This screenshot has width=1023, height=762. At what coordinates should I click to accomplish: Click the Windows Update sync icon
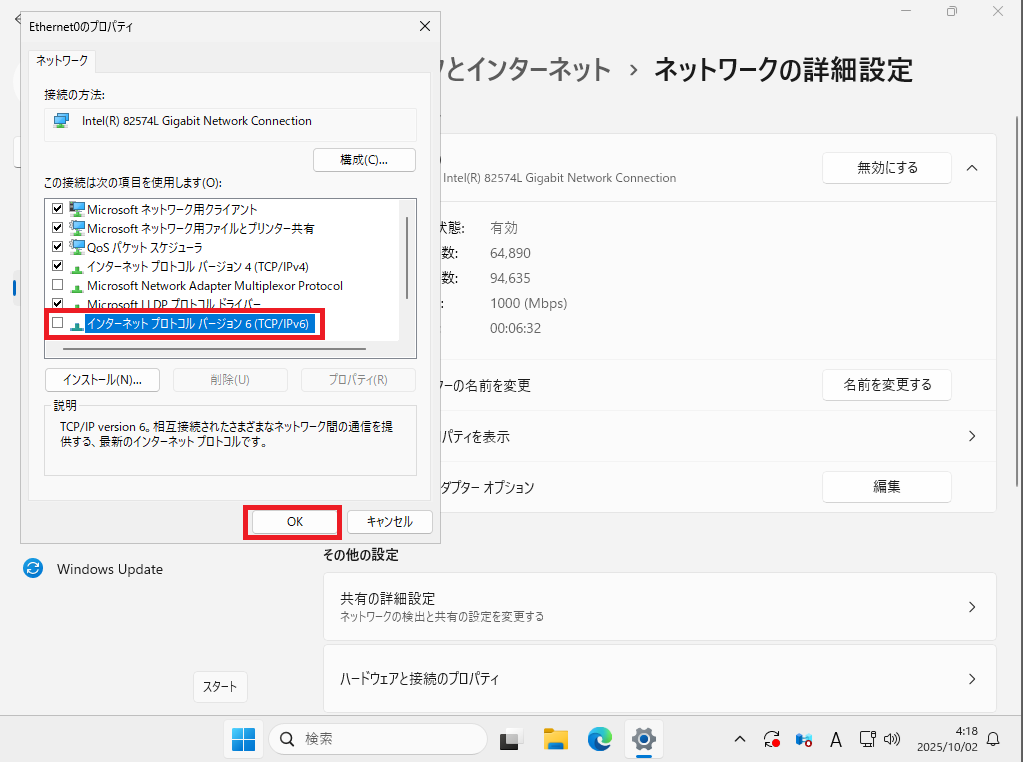click(33, 569)
